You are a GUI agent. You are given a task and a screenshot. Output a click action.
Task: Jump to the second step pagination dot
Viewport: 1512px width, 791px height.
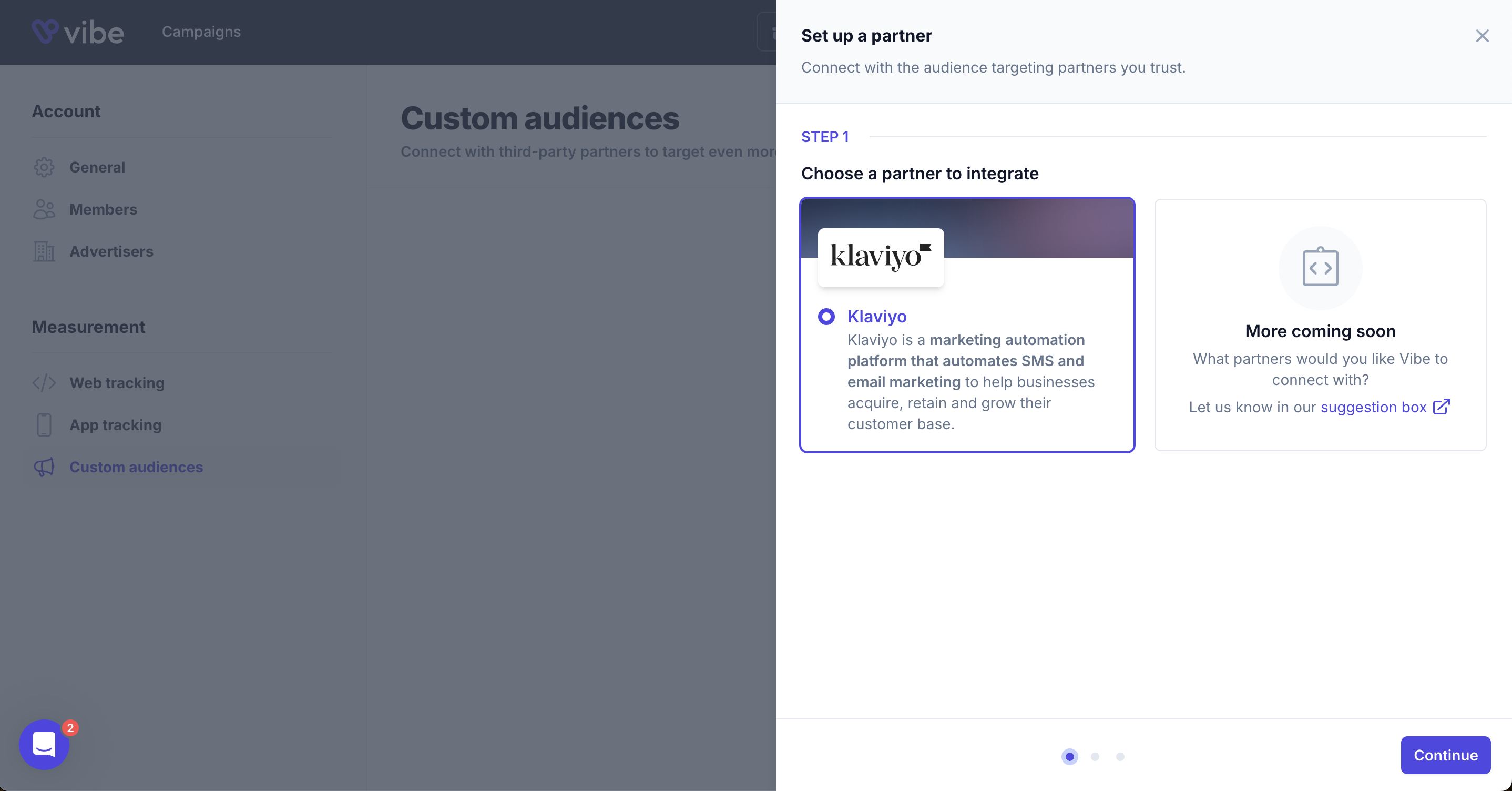[1095, 756]
